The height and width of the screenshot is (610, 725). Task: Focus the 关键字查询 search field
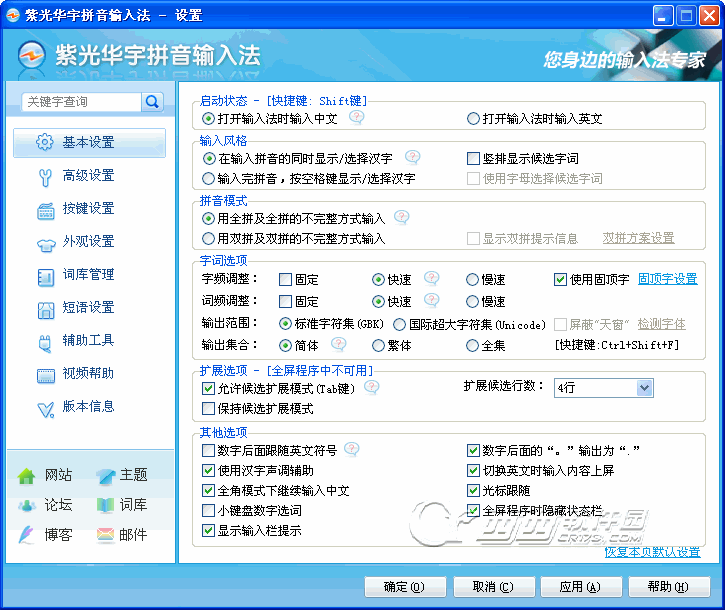[81, 102]
